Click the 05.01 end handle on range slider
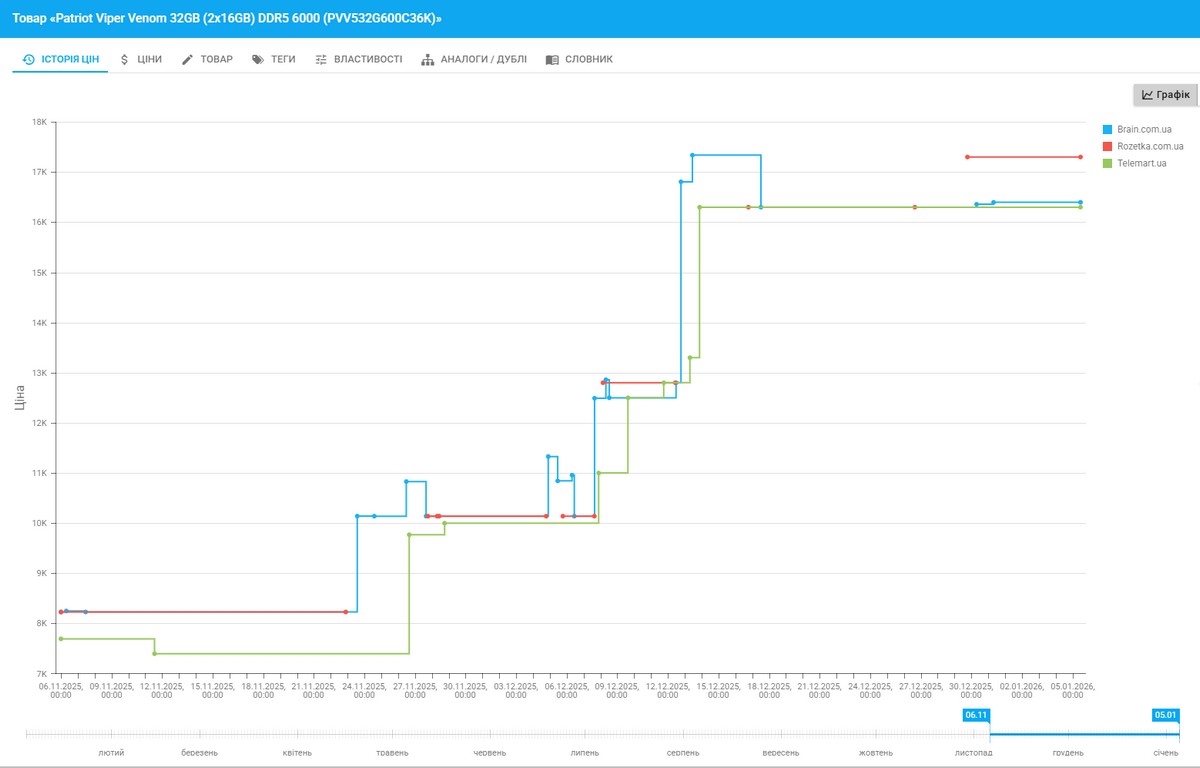Viewport: 1200px width, 768px height. tap(1166, 715)
